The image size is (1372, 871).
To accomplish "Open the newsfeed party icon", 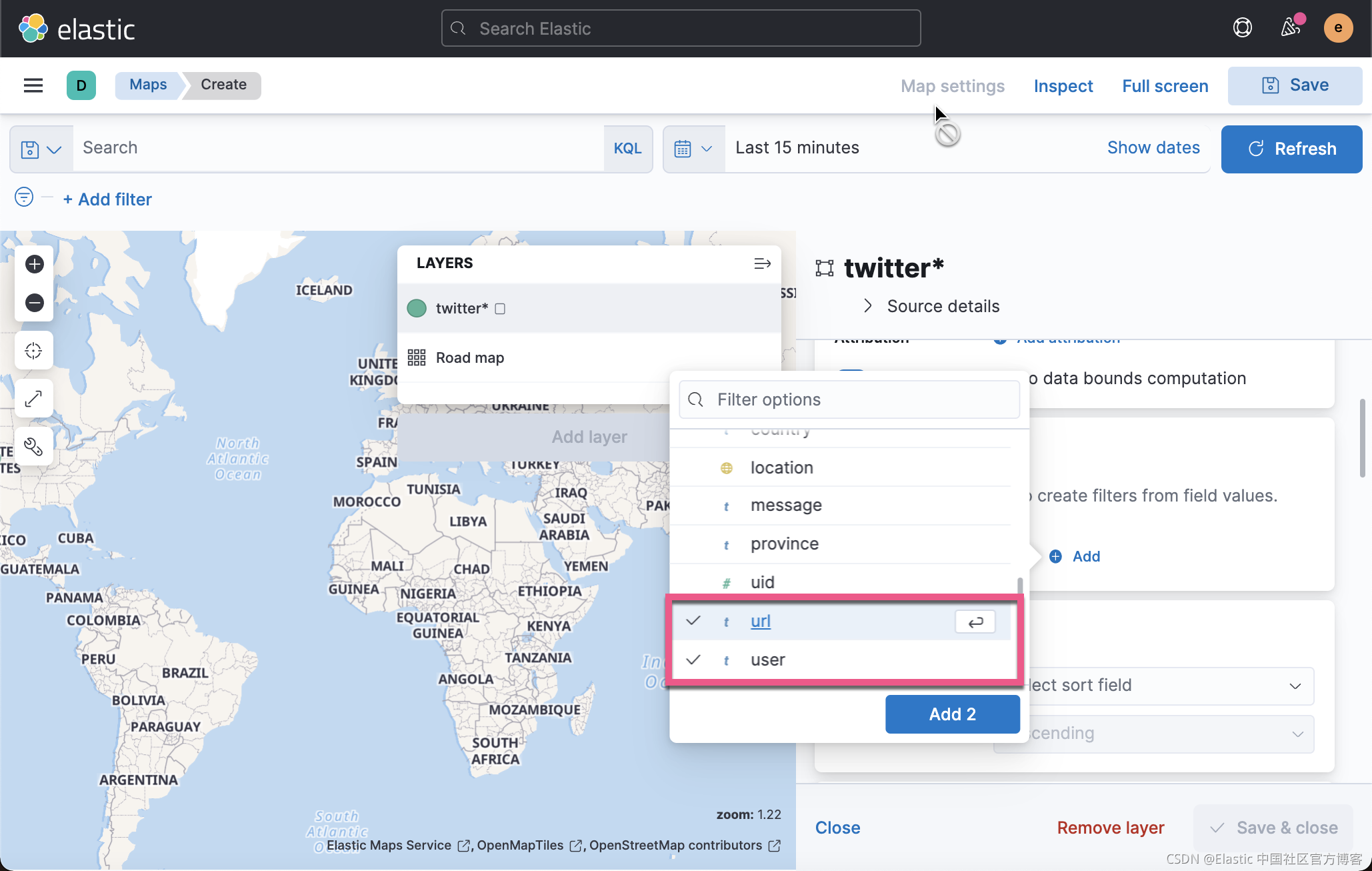I will tap(1291, 28).
